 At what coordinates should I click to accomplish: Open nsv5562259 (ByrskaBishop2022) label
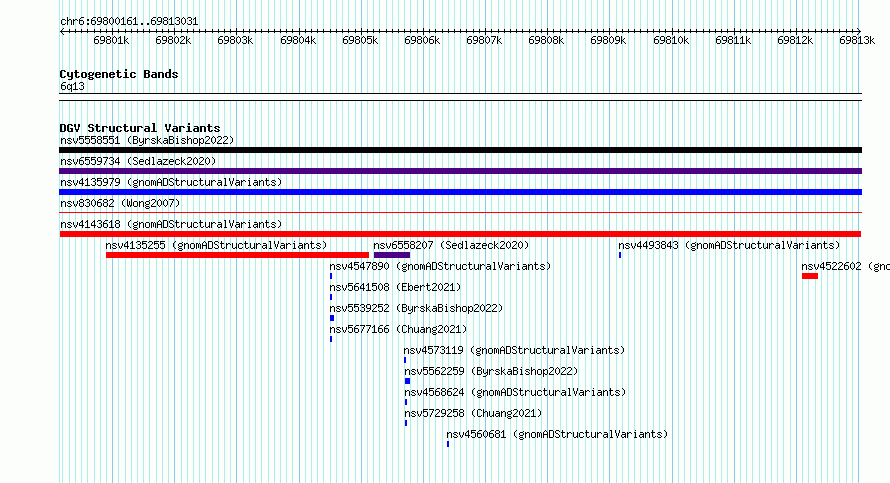click(x=491, y=371)
